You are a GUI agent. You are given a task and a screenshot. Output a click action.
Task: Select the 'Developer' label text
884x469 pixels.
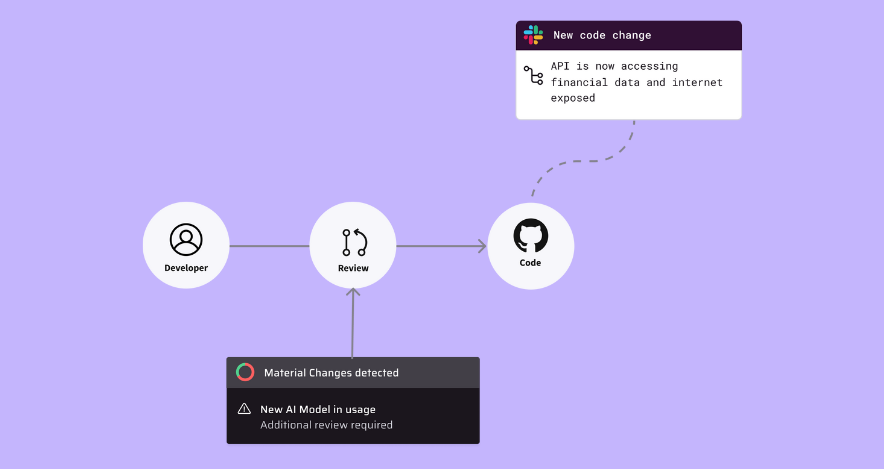[x=186, y=268]
